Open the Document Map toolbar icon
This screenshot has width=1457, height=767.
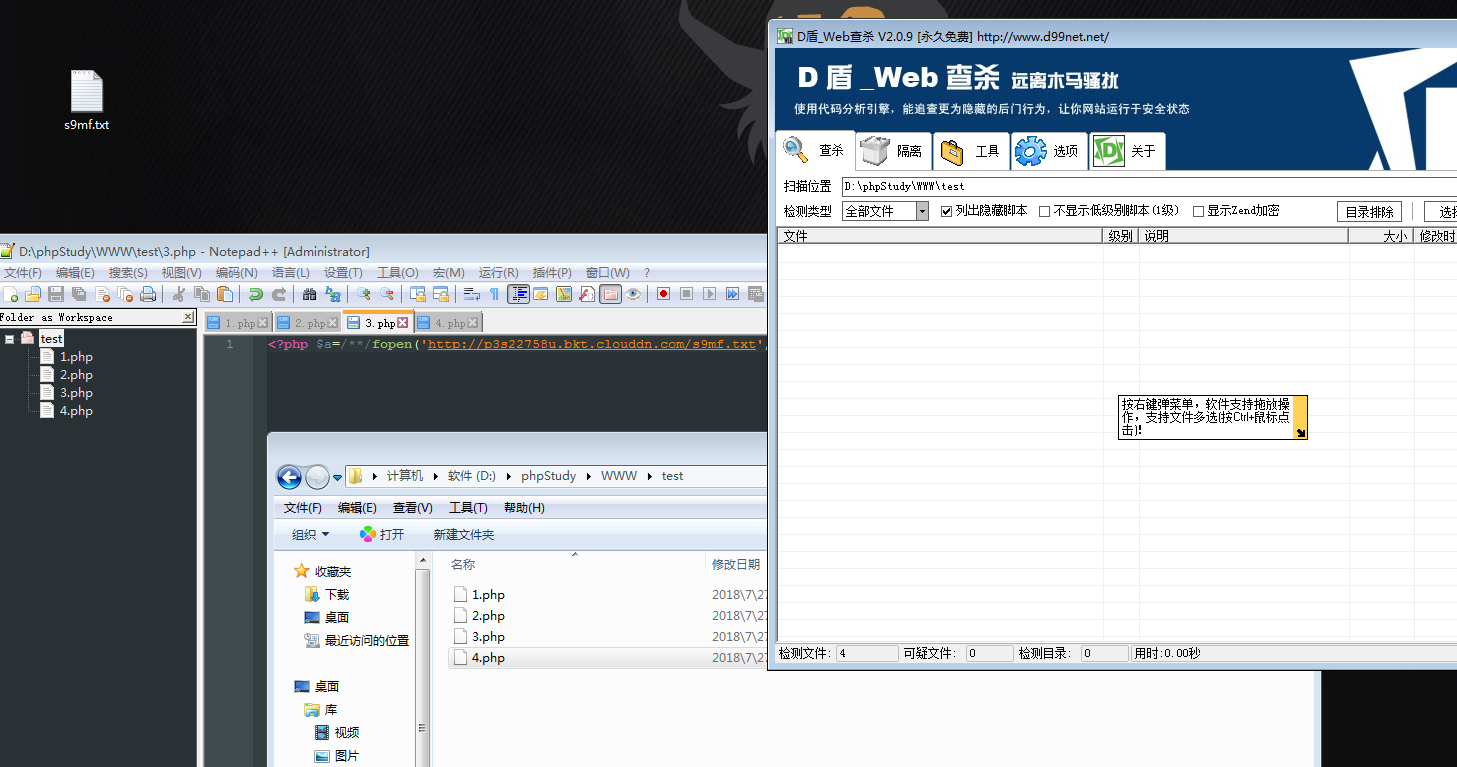point(564,294)
